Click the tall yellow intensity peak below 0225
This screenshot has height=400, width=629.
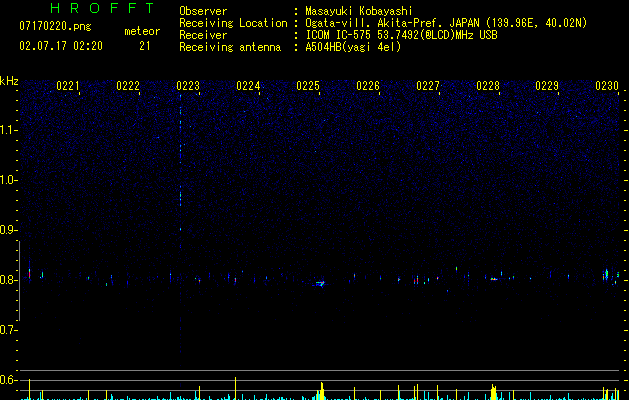coord(321,391)
